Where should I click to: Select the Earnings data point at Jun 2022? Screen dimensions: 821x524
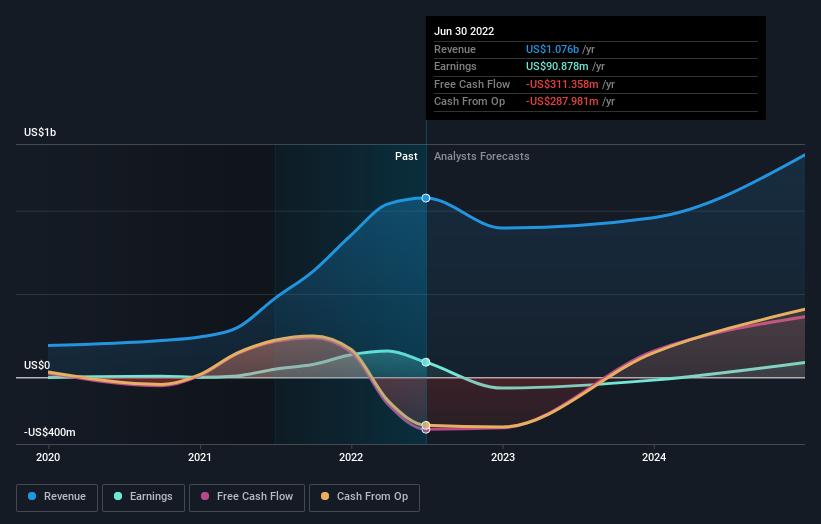pyautogui.click(x=426, y=362)
